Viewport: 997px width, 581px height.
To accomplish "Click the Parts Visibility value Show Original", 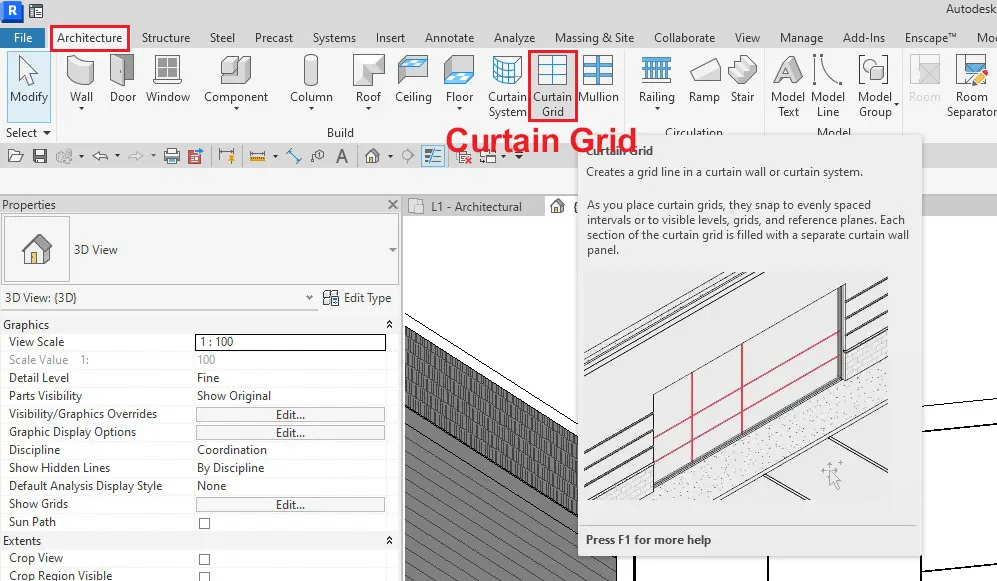I will pos(234,395).
